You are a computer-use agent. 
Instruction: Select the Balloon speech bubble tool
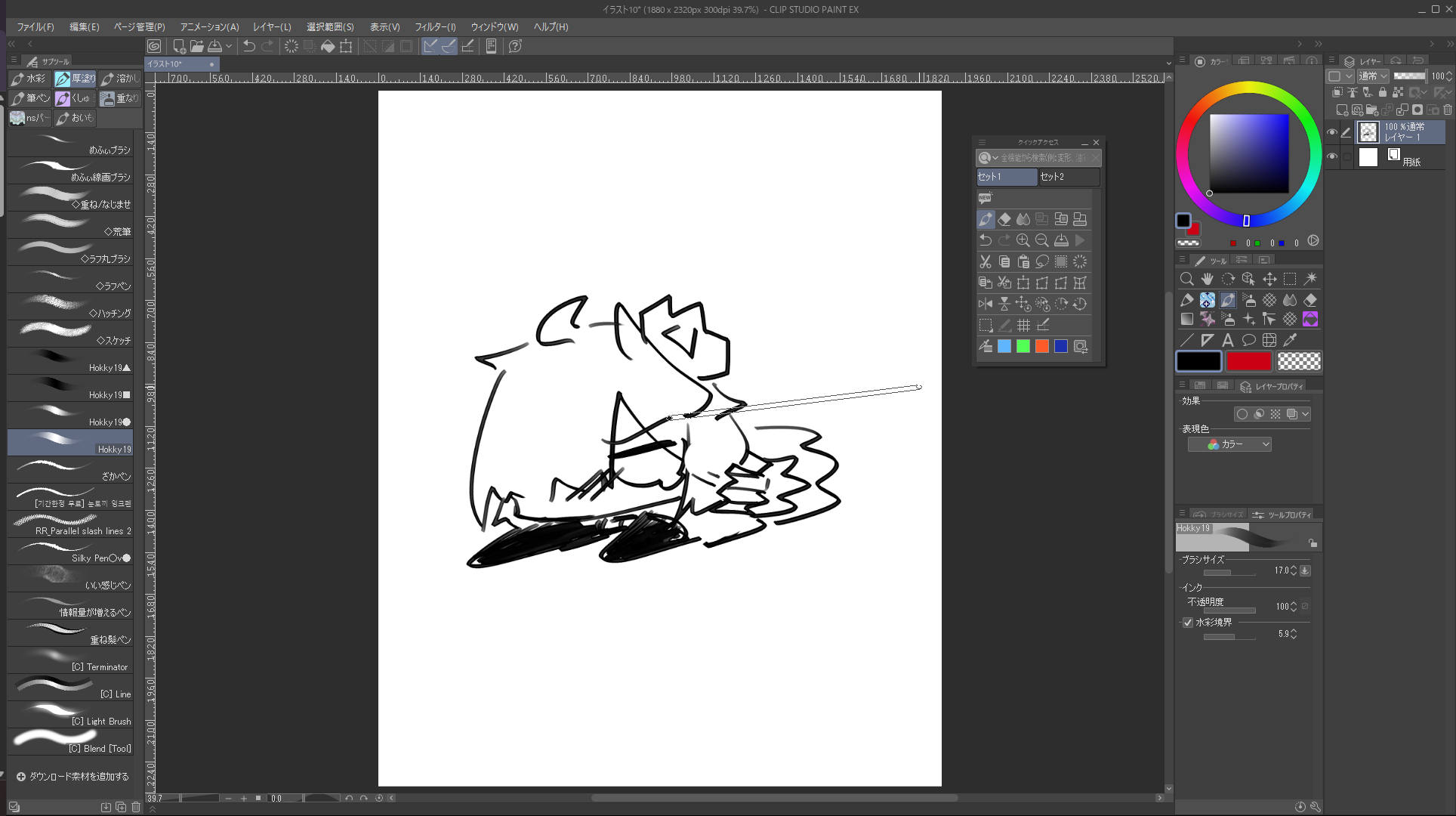[1248, 340]
